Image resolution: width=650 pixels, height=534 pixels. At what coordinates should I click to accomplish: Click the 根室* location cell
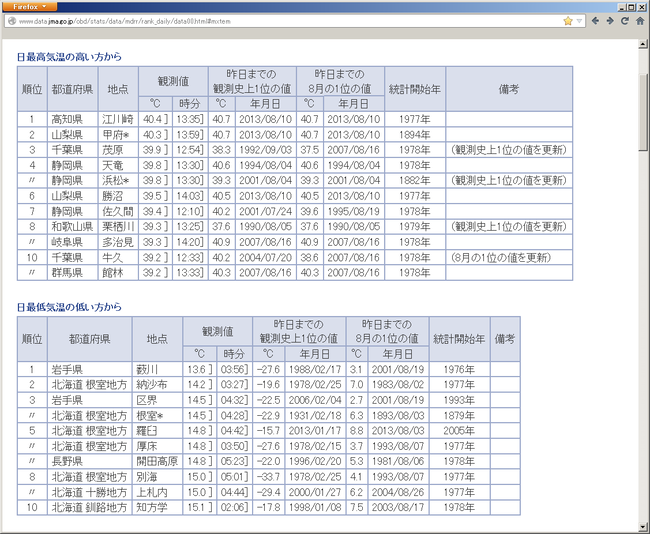pos(158,415)
